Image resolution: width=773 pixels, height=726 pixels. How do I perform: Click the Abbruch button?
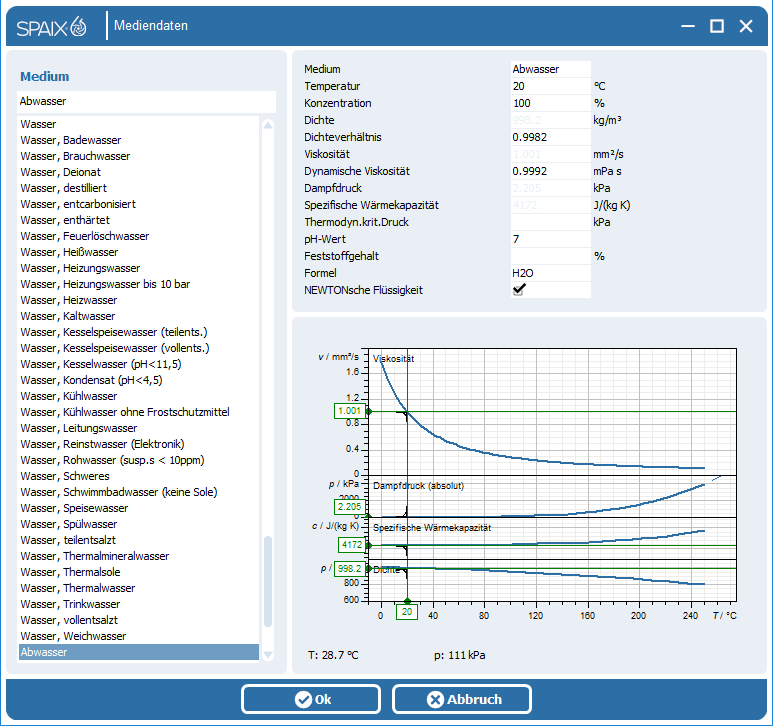tap(462, 699)
